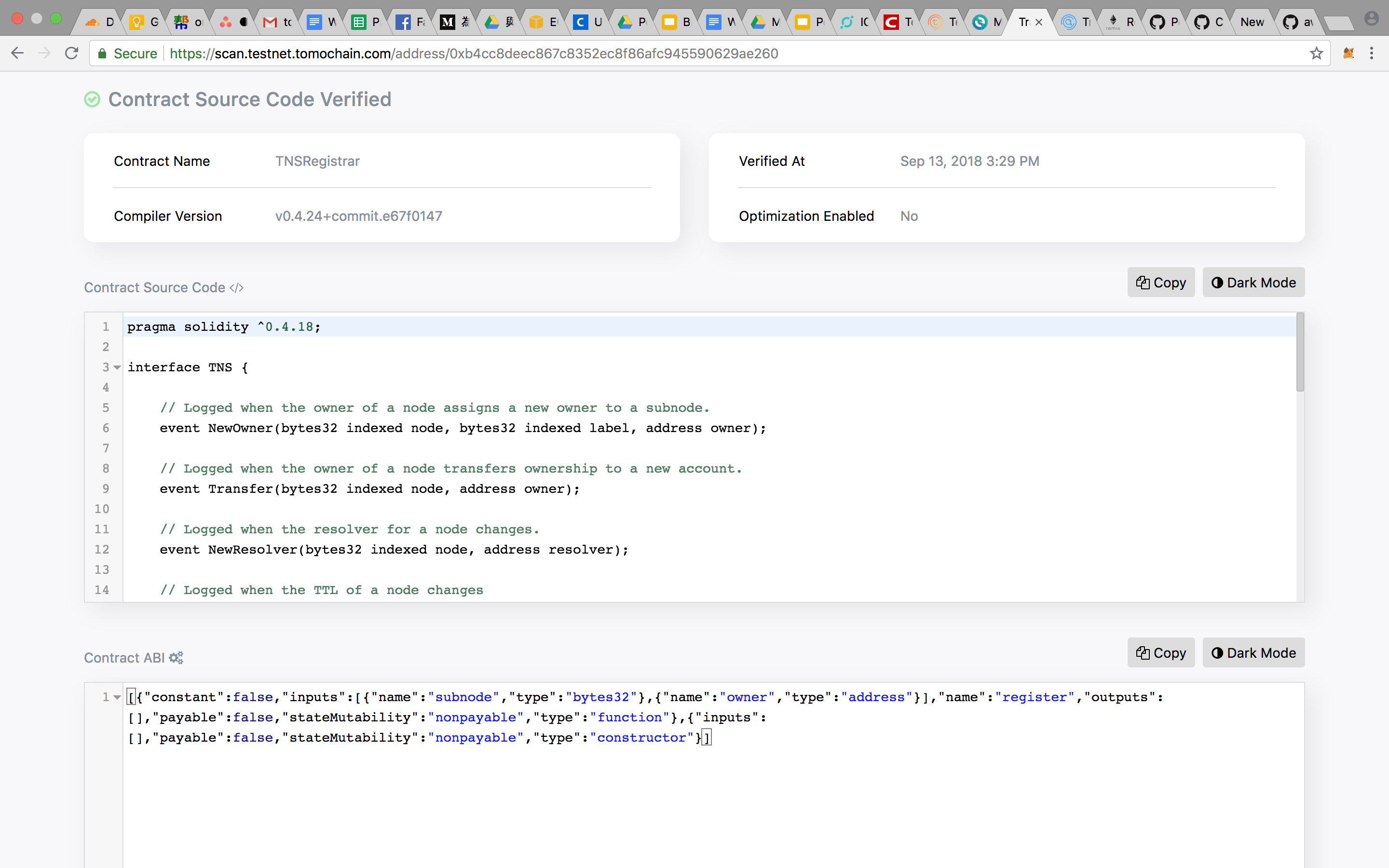Select the TNSRegistrar contract name
The height and width of the screenshot is (868, 1389).
317,162
